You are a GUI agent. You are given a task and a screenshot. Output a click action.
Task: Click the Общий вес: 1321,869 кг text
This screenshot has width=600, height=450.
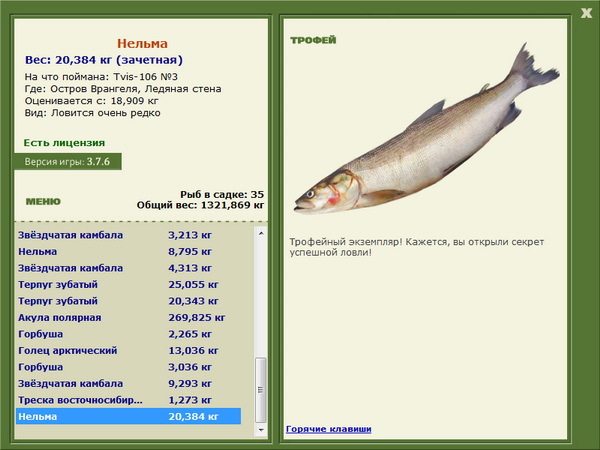[201, 205]
